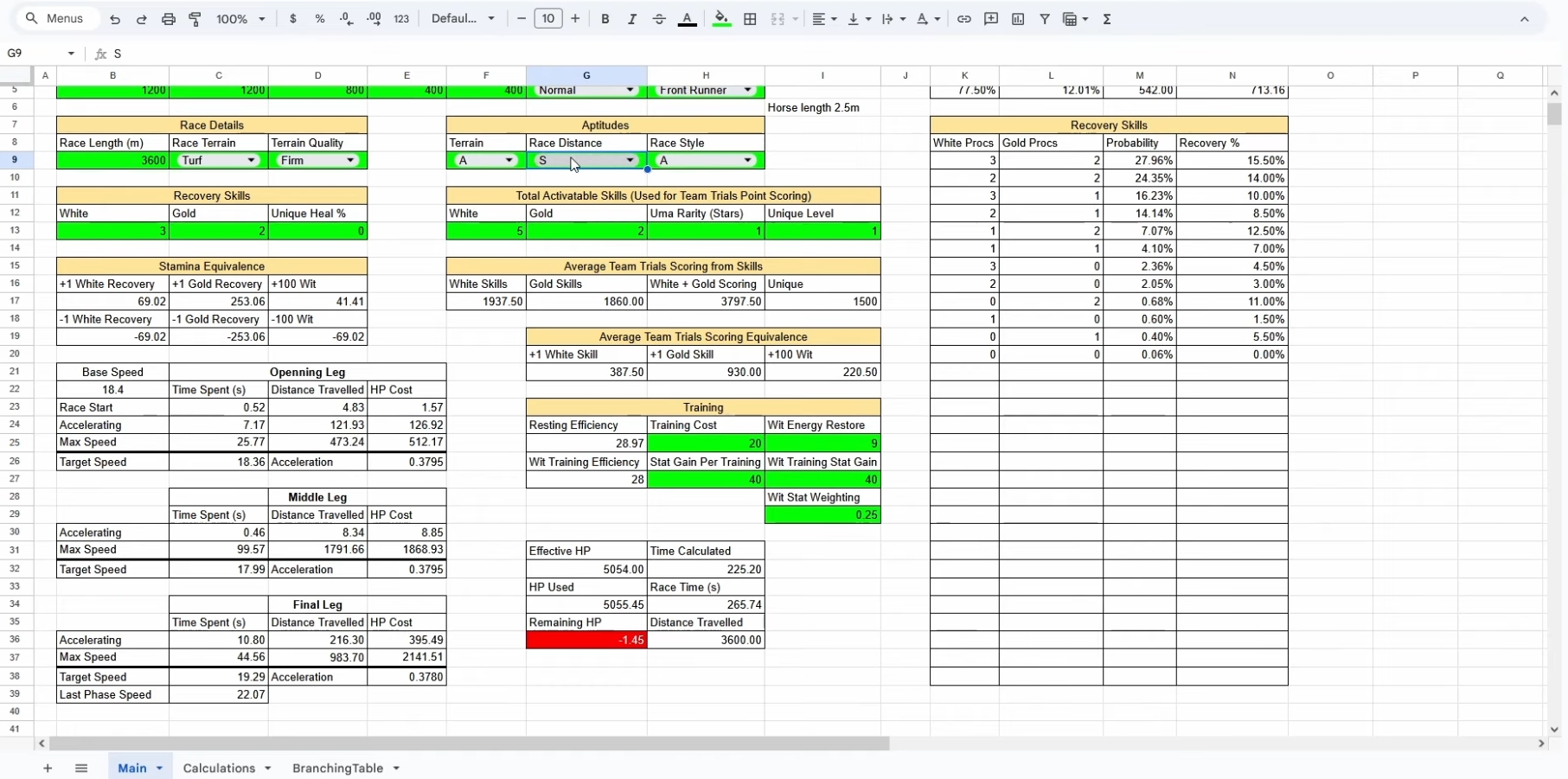This screenshot has width=1568, height=779.
Task: Toggle strikethrough formatting
Action: click(659, 19)
